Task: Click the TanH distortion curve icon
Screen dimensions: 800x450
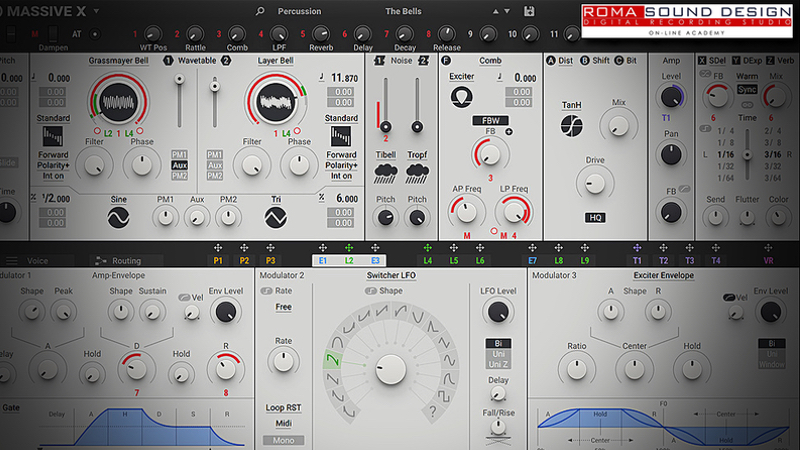Action: (571, 126)
